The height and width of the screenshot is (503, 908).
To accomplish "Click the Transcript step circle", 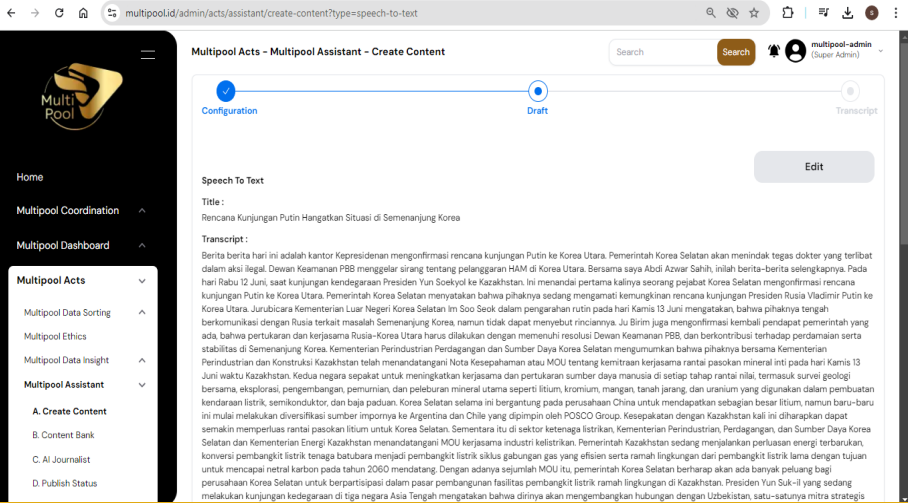I will (x=850, y=91).
